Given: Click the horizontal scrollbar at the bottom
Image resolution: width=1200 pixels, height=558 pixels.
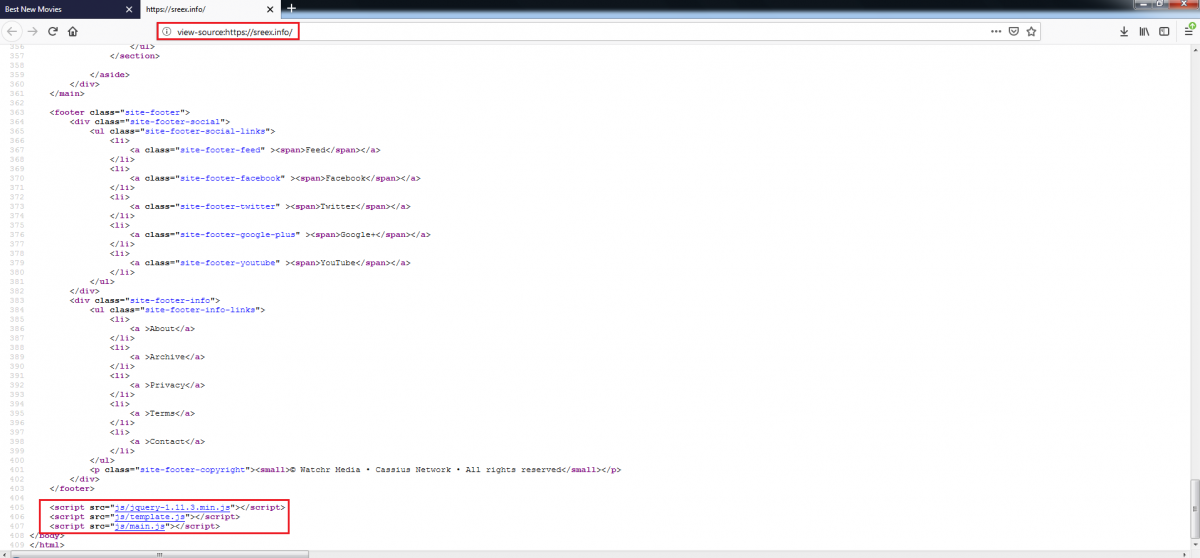Looking at the screenshot, I should [150, 553].
